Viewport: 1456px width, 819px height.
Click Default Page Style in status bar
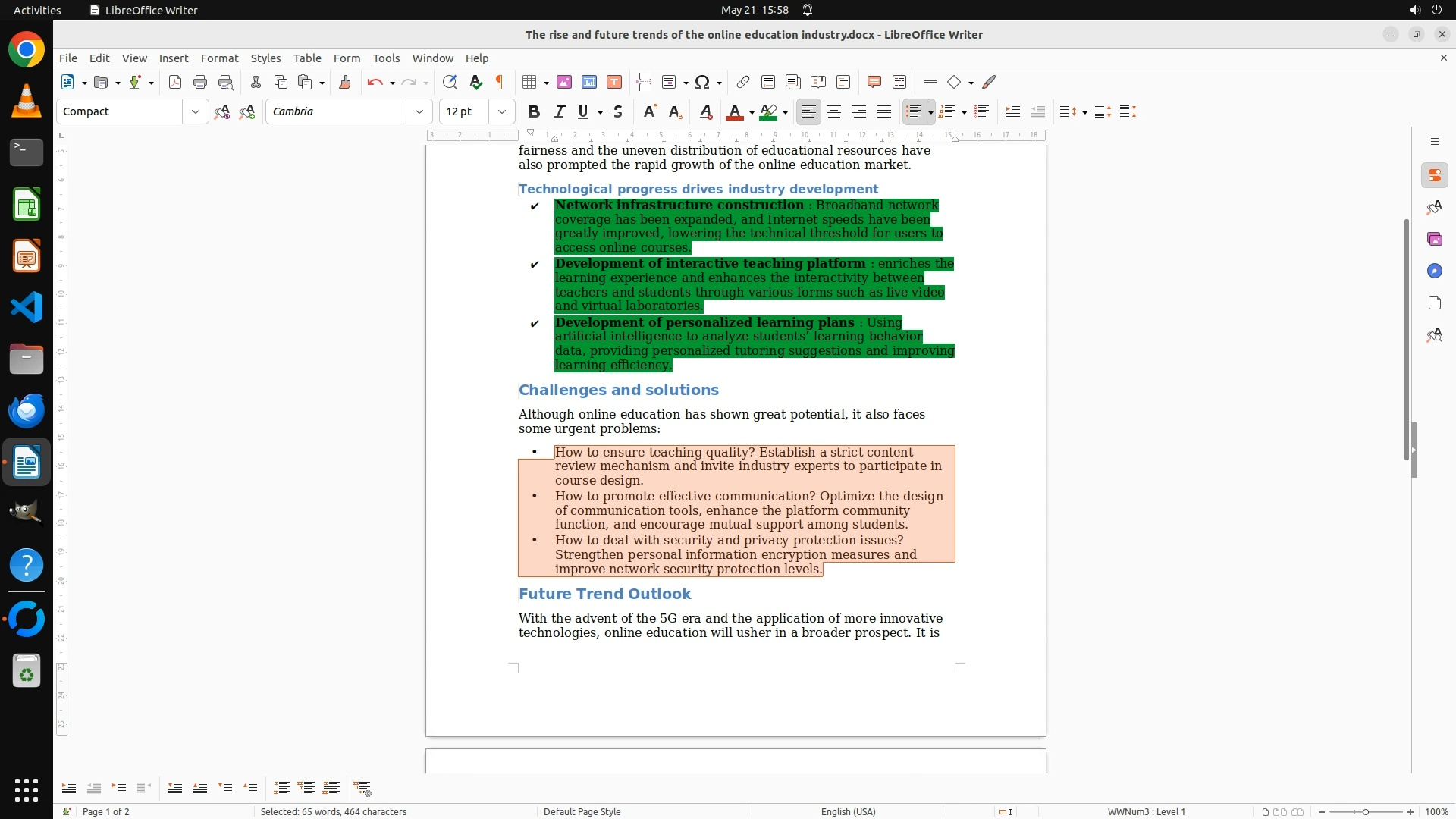pyautogui.click(x=582, y=811)
